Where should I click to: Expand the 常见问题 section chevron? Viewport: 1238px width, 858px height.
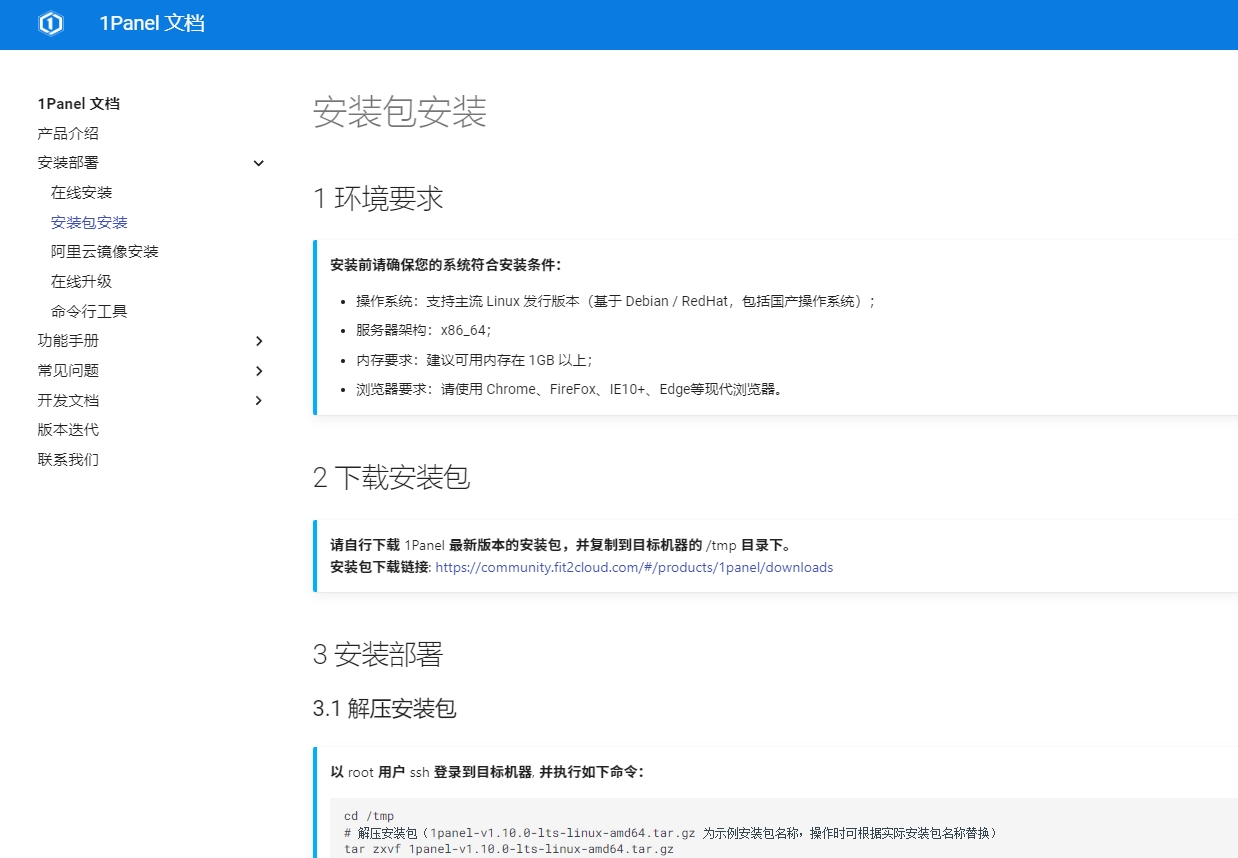pyautogui.click(x=259, y=371)
